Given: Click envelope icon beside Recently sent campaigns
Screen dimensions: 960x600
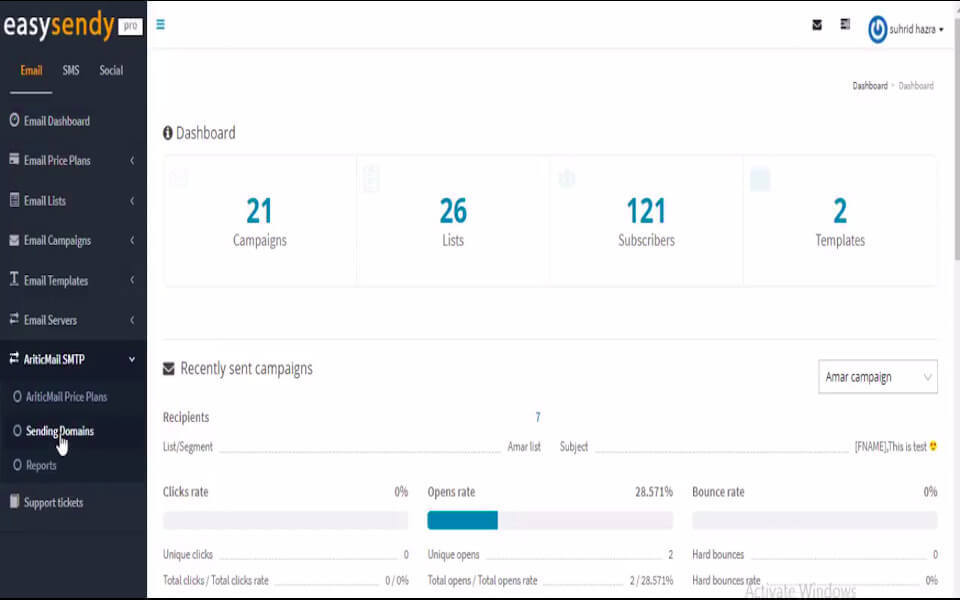Looking at the screenshot, I should (168, 369).
